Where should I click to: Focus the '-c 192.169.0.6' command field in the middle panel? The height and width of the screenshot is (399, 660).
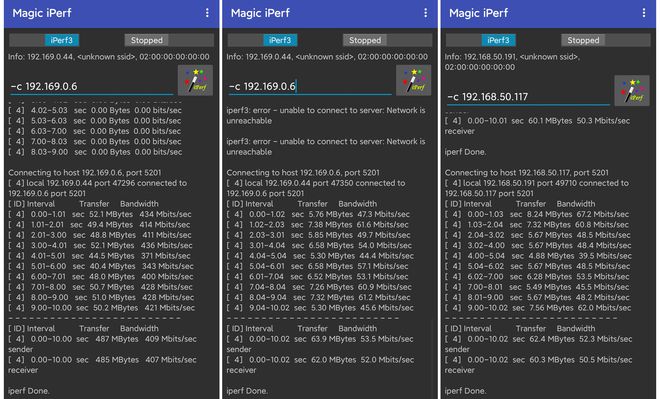coord(310,86)
